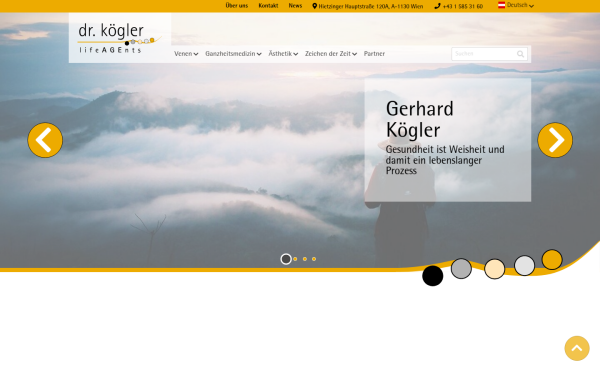Click the +43 1 585 31 60 phone number
600x375 pixels.
[463, 7]
